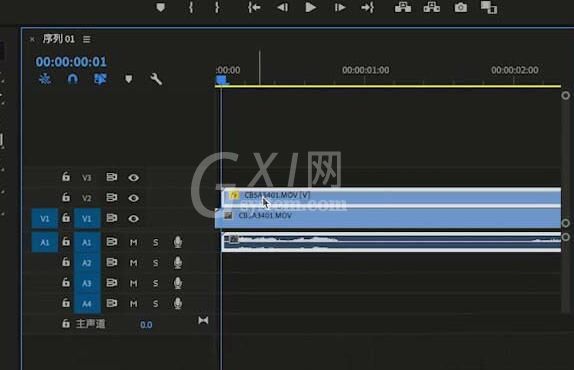The image size is (574, 370).
Task: Toggle A1 source patching
Action: point(45,242)
